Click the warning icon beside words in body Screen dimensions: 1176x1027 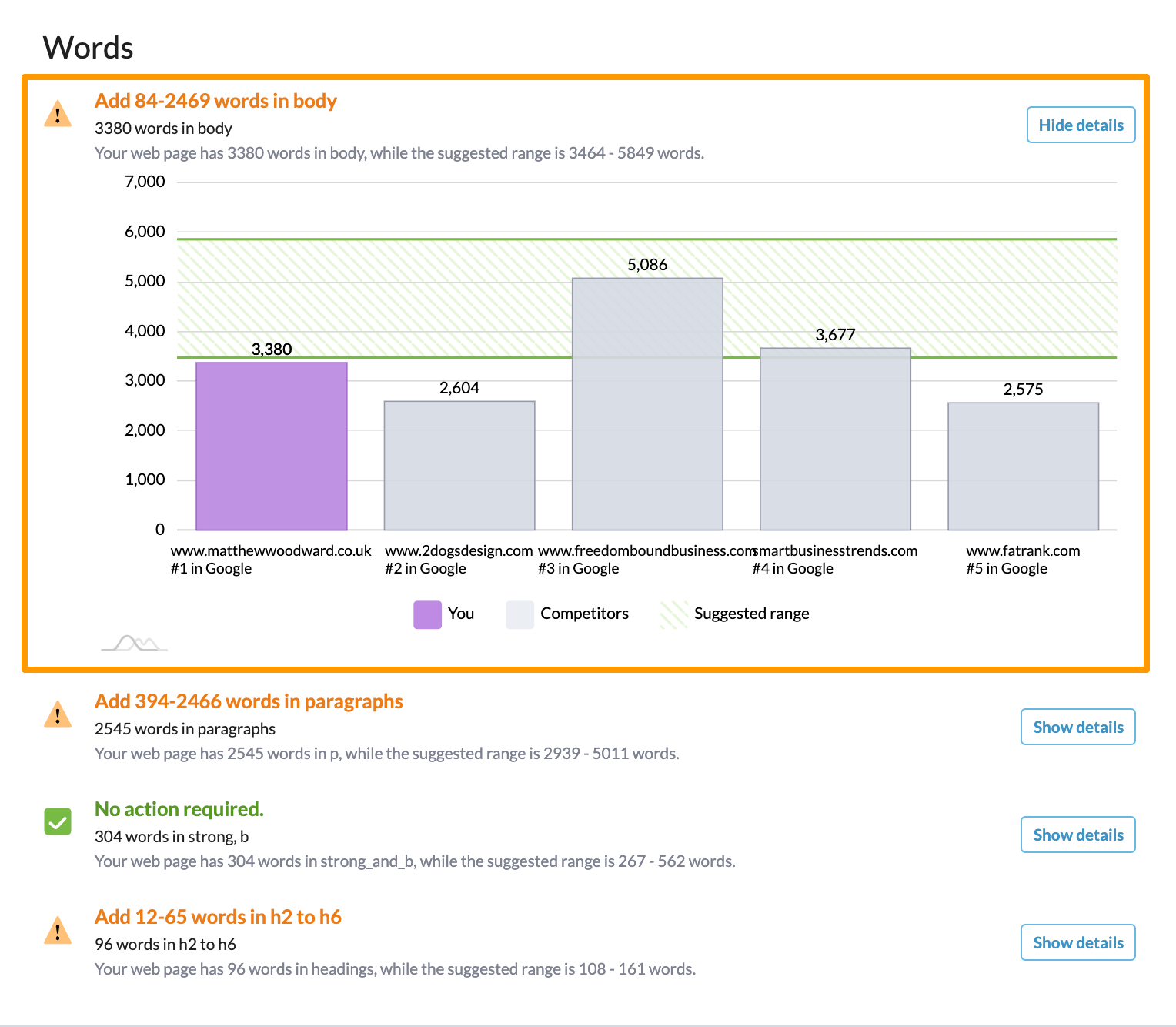[58, 115]
